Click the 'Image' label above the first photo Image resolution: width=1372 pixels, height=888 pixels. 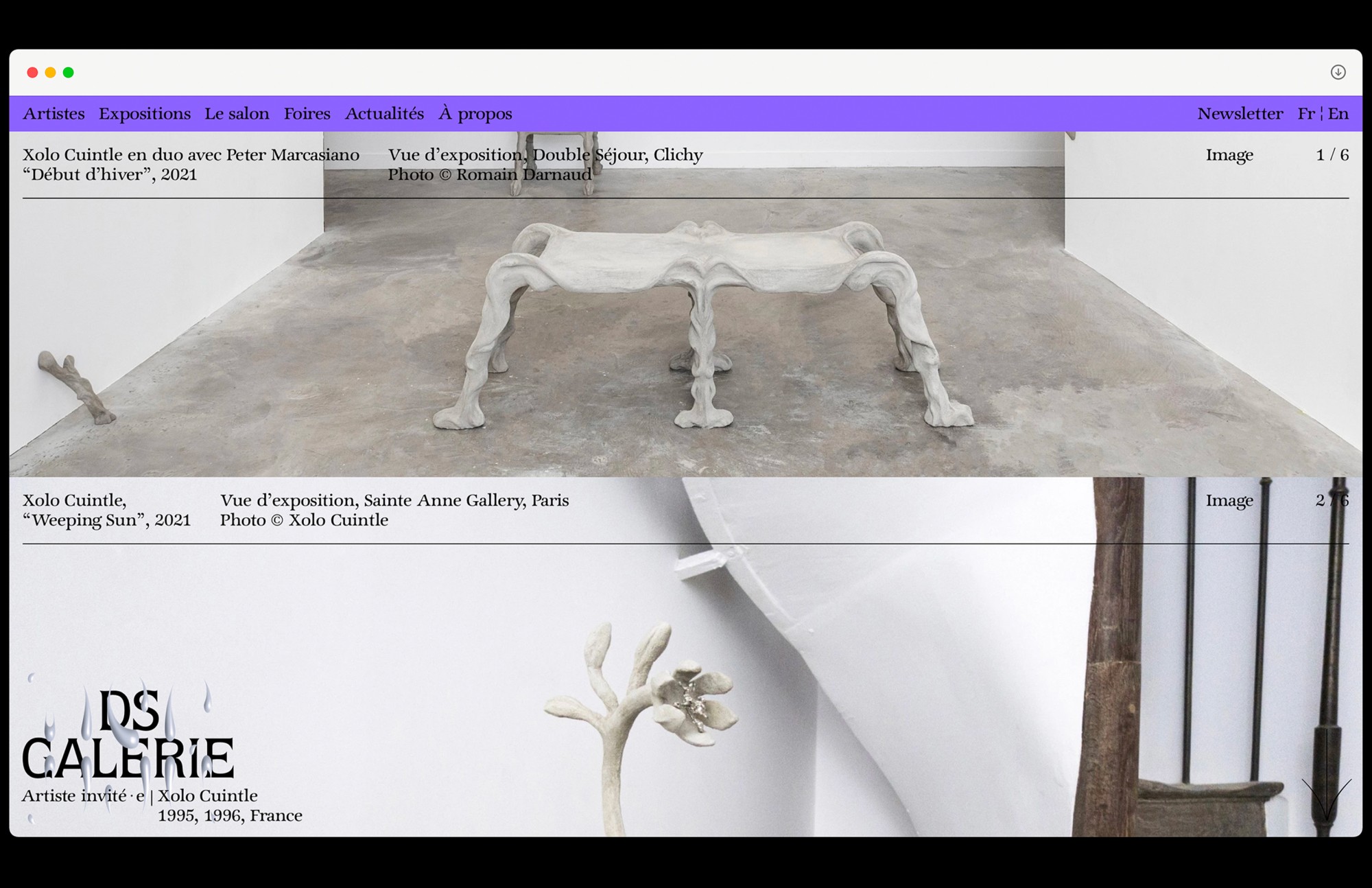click(x=1230, y=155)
